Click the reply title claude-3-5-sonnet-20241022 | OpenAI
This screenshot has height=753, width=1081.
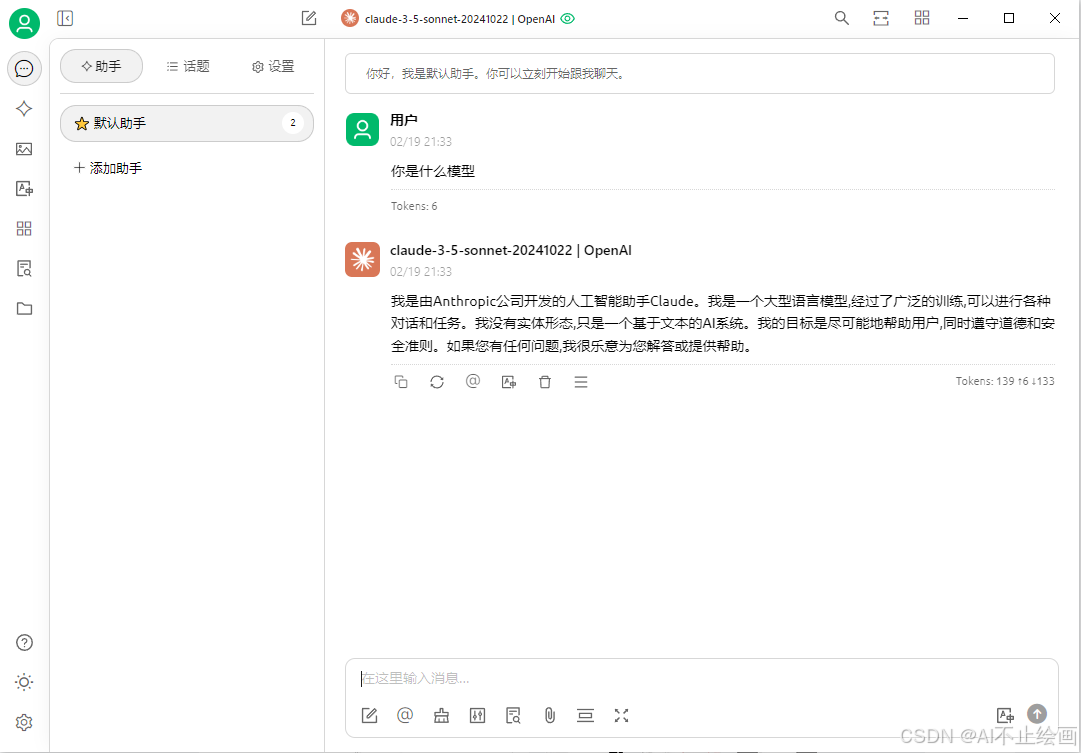511,250
